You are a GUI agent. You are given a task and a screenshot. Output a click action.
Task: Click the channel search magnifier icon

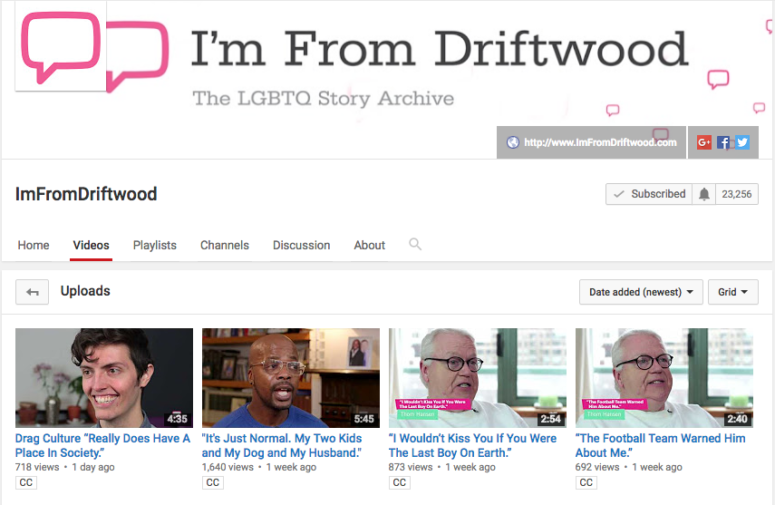[x=415, y=244]
